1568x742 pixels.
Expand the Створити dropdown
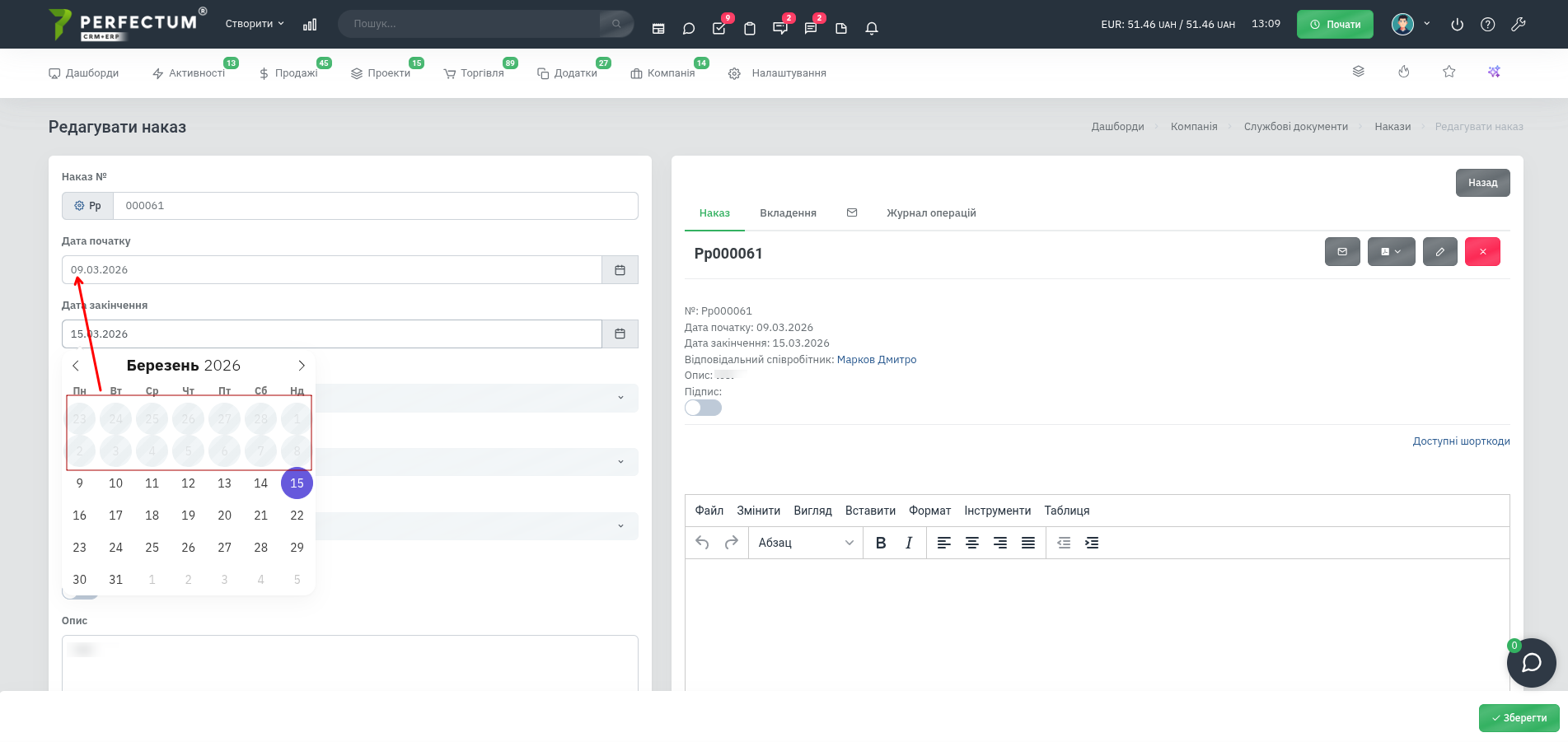pyautogui.click(x=255, y=24)
